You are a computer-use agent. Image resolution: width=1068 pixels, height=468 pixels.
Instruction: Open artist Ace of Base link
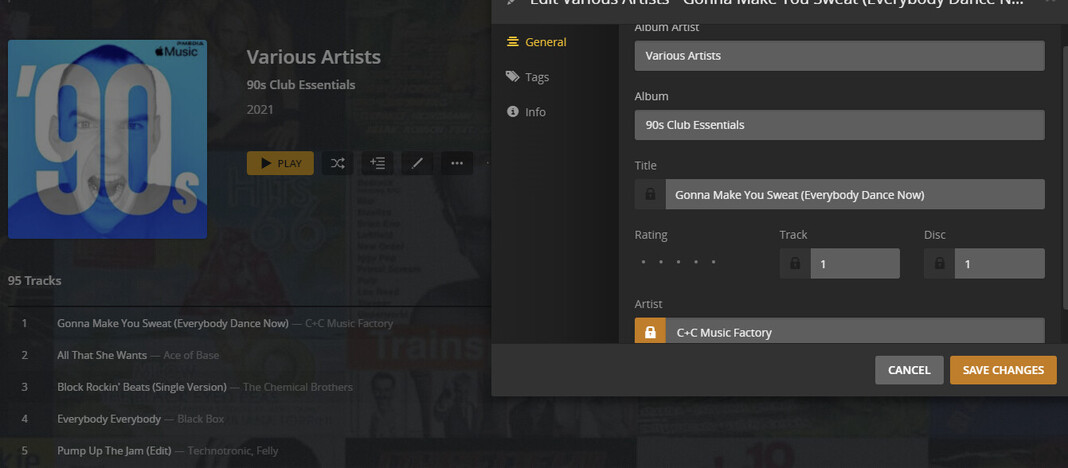[x=191, y=355]
